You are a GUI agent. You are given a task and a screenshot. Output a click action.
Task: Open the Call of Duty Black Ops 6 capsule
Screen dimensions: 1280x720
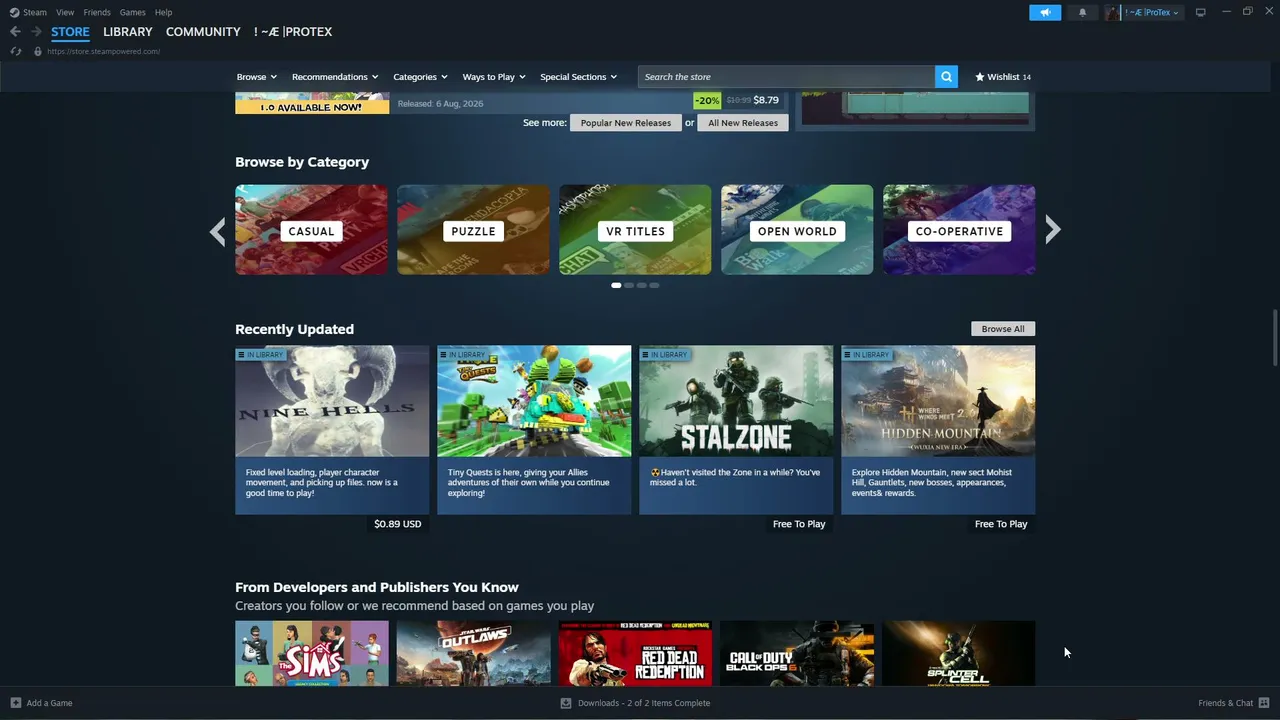click(797, 653)
